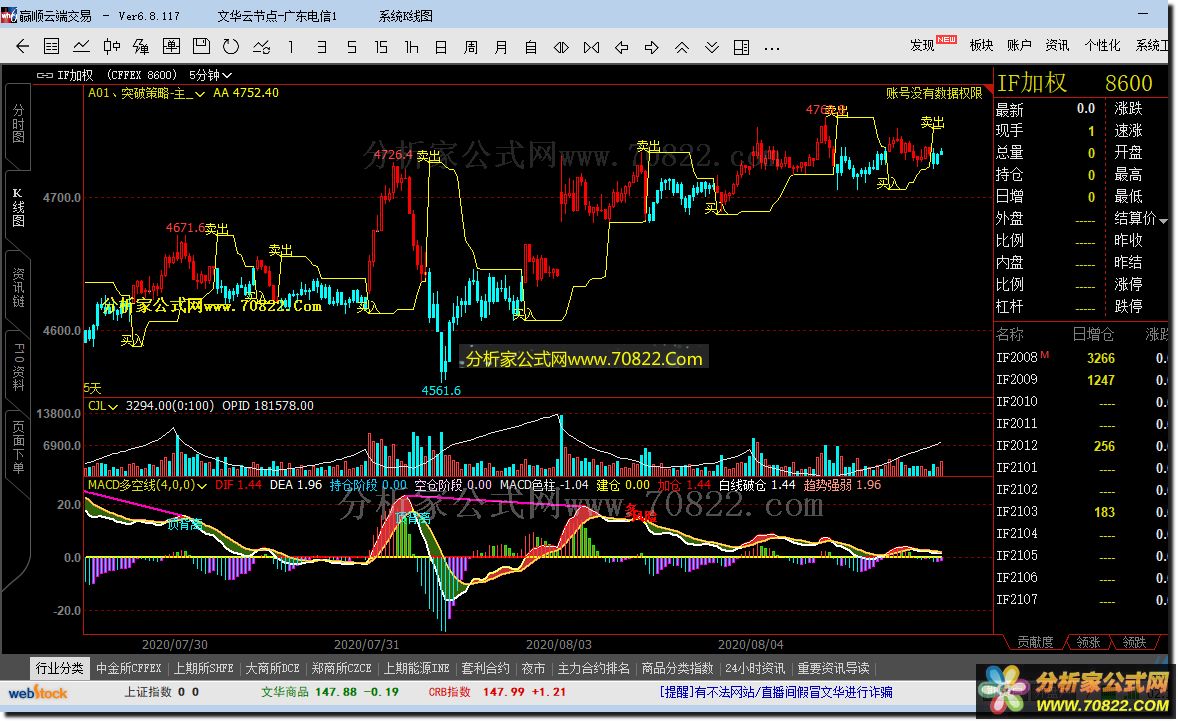Screen dimensions: 1178x721
Task: Switch to daily (日) period
Action: point(441,47)
